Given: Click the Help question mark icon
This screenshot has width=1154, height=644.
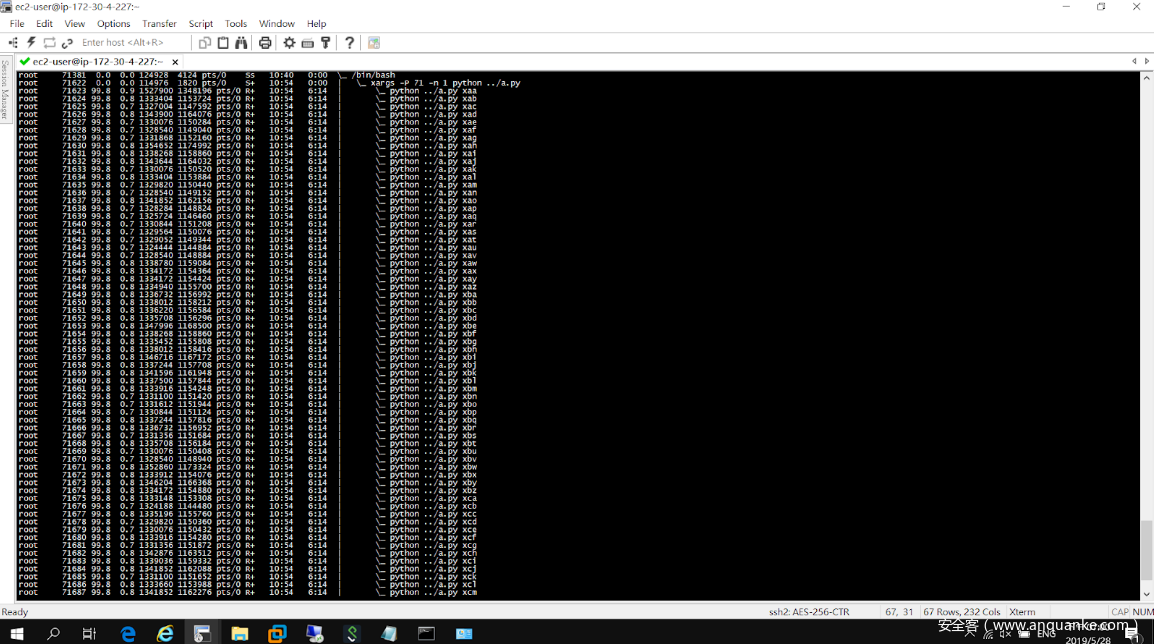Looking at the screenshot, I should [349, 43].
